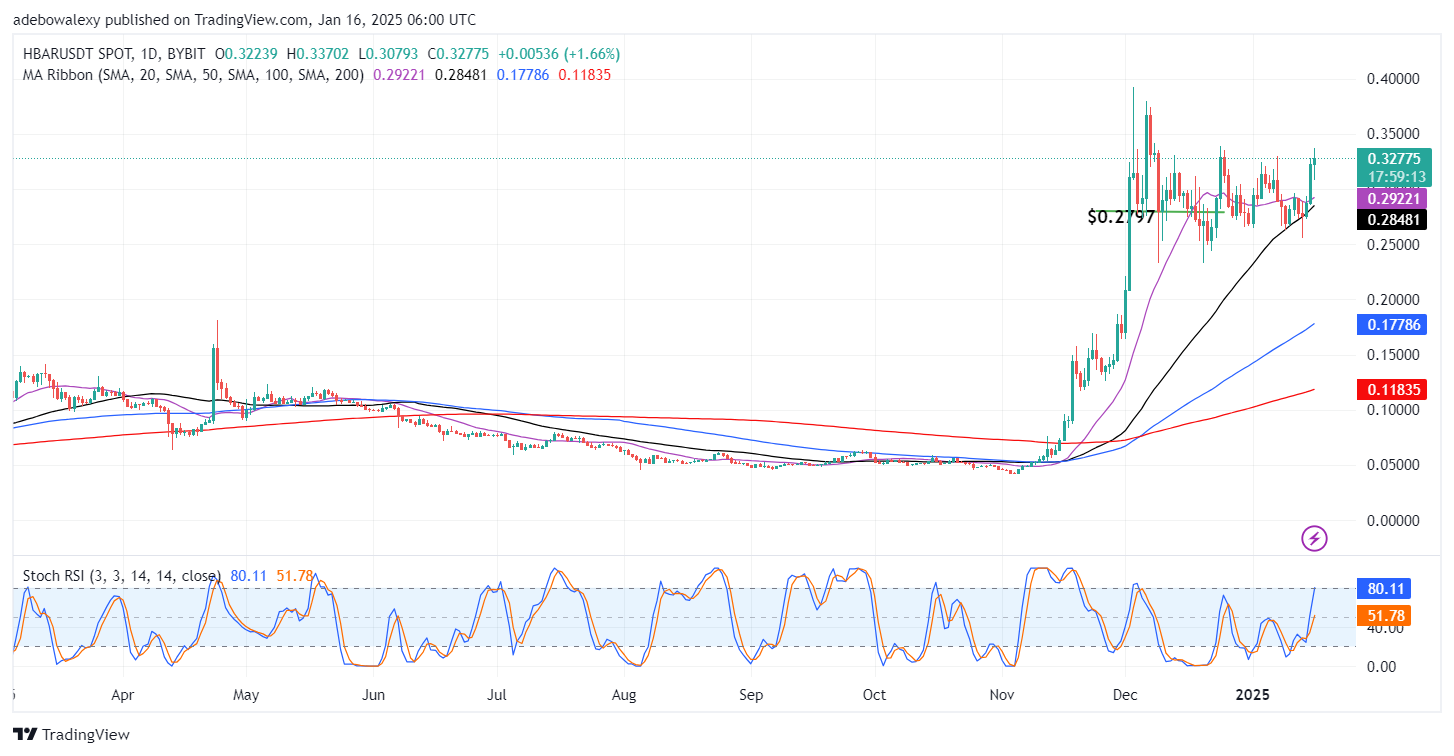Click the Nov label on time axis

pyautogui.click(x=1002, y=694)
